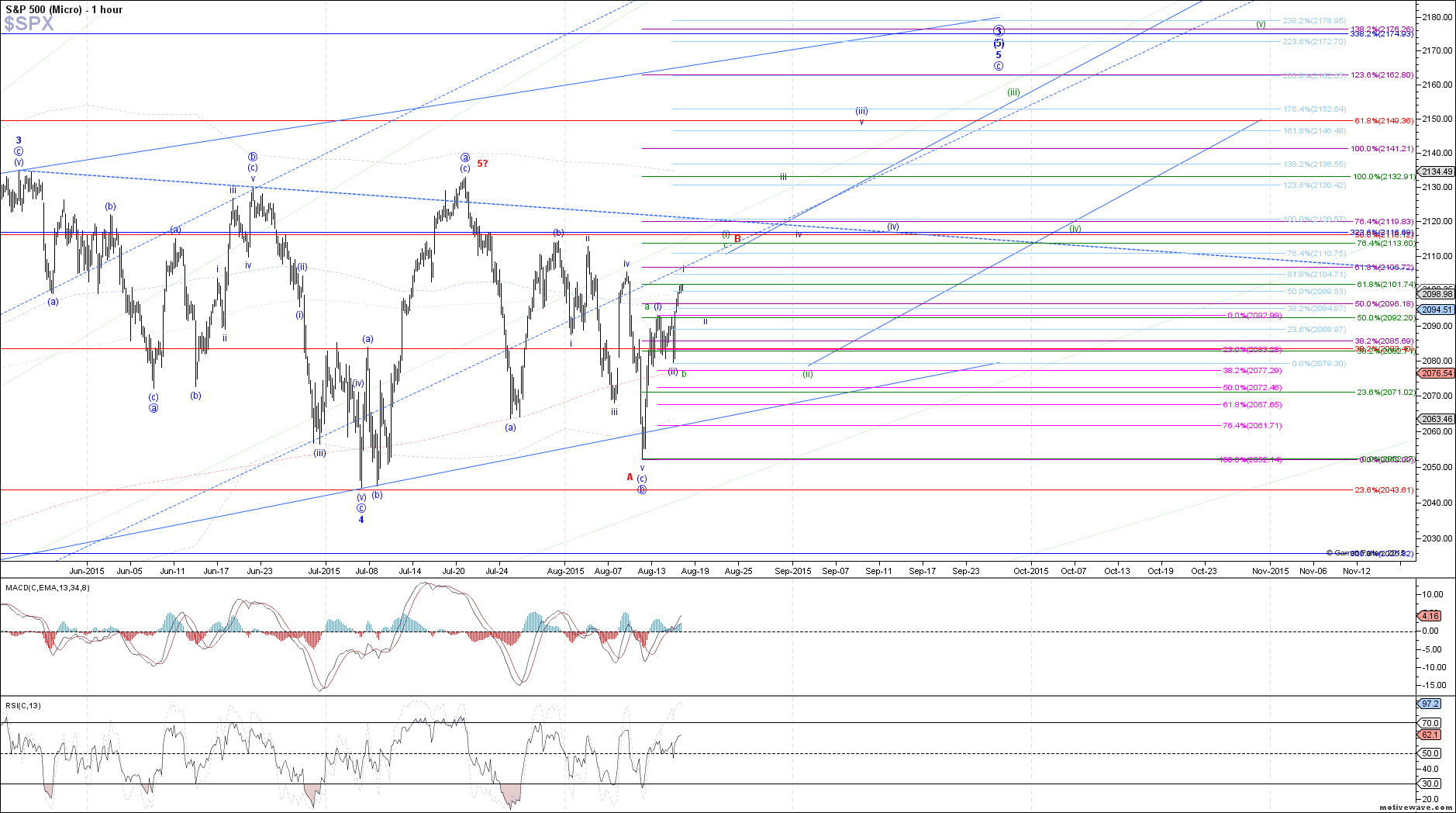The image size is (1456, 813).
Task: Click the RSI 50.0 level label
Action: (1430, 753)
